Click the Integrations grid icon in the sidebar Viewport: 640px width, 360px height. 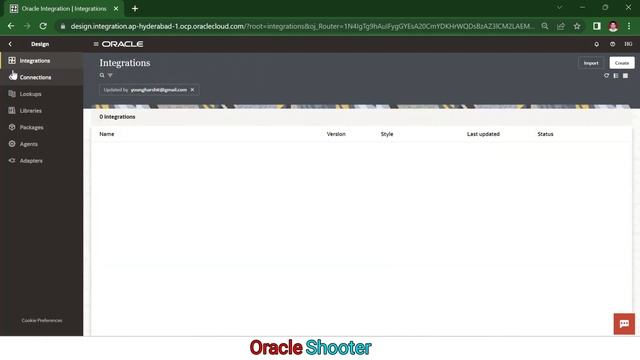[12, 60]
